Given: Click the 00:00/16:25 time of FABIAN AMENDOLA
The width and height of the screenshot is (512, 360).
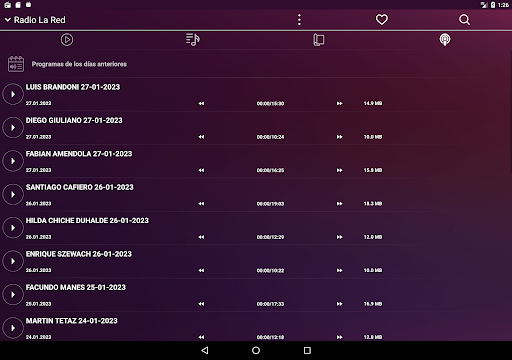Looking at the screenshot, I should (x=270, y=170).
